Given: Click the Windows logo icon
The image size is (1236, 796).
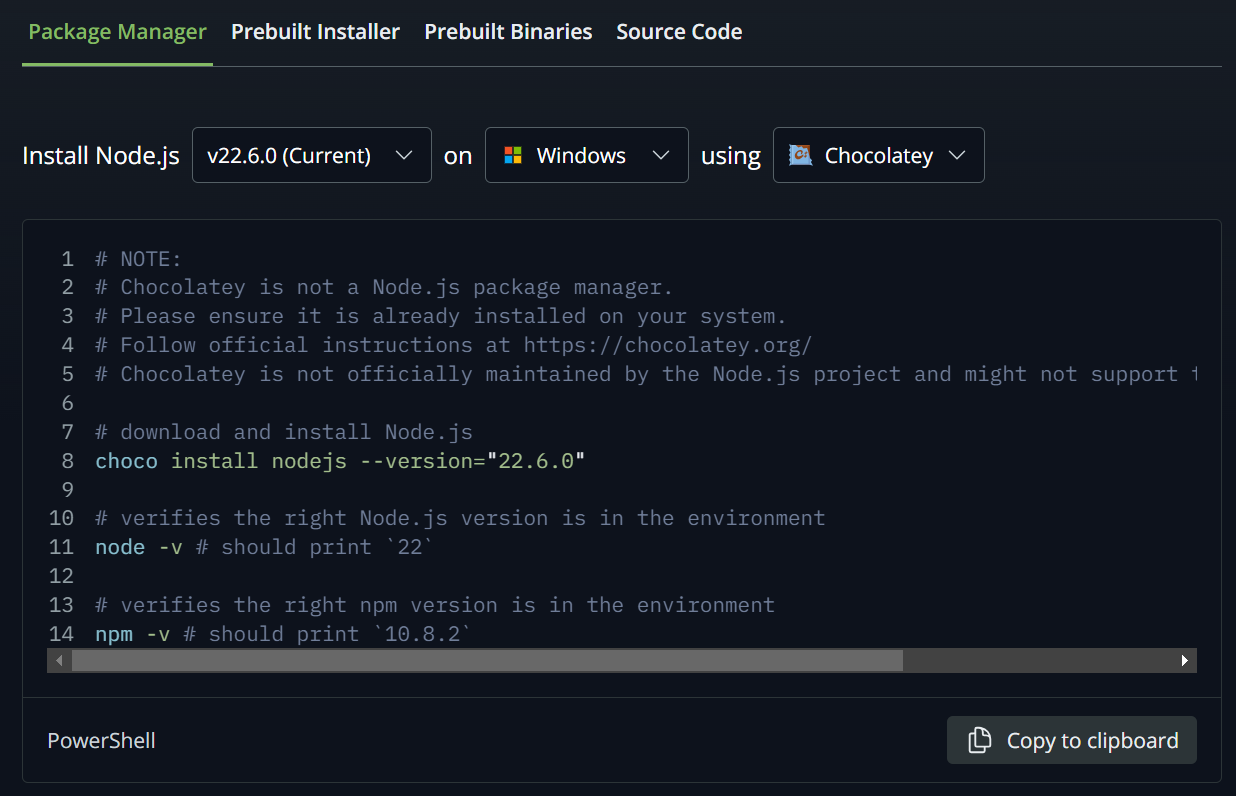Looking at the screenshot, I should [x=513, y=155].
